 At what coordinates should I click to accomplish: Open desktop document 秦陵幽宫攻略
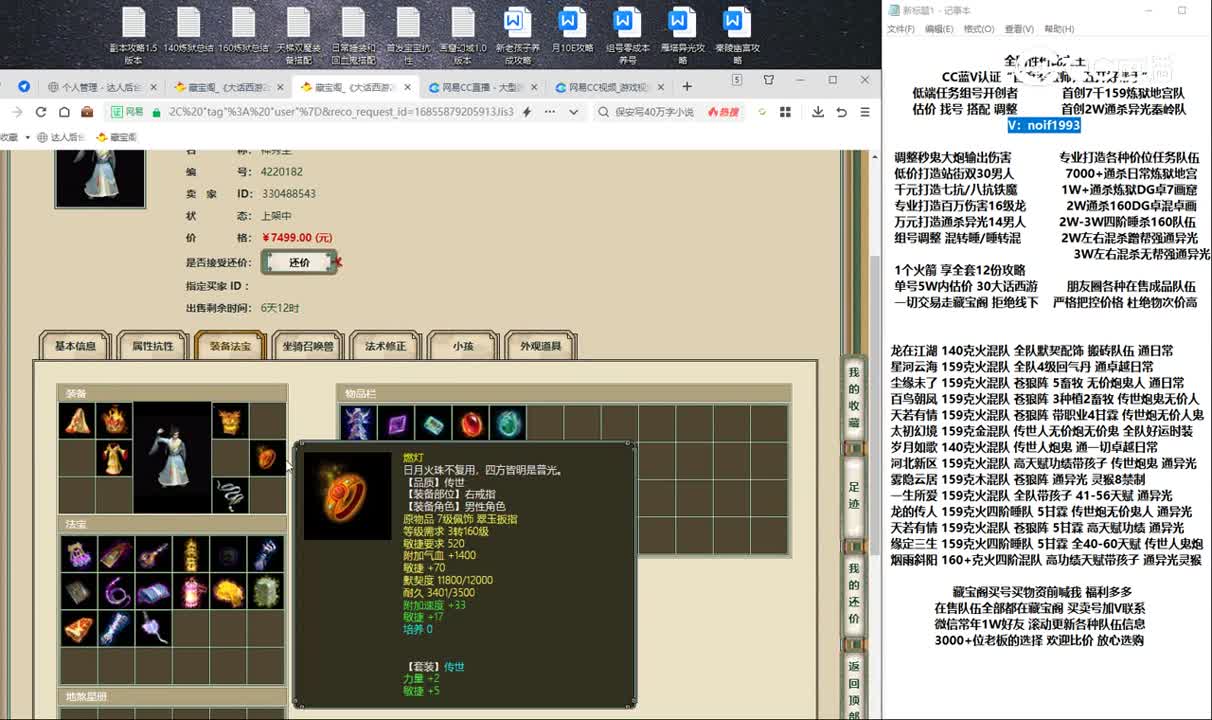pyautogui.click(x=737, y=35)
